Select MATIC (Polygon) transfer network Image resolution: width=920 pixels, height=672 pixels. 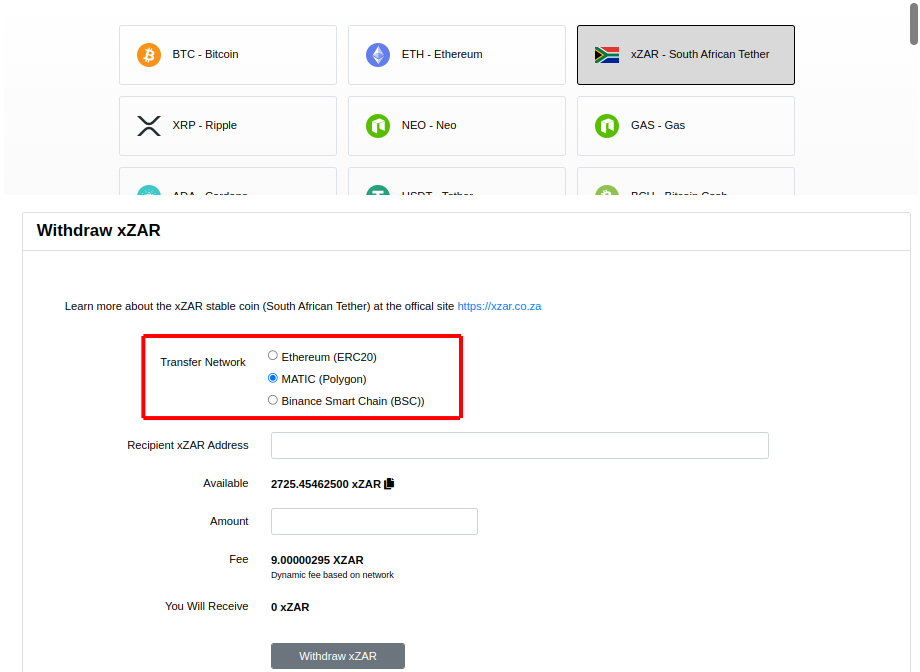pos(273,378)
